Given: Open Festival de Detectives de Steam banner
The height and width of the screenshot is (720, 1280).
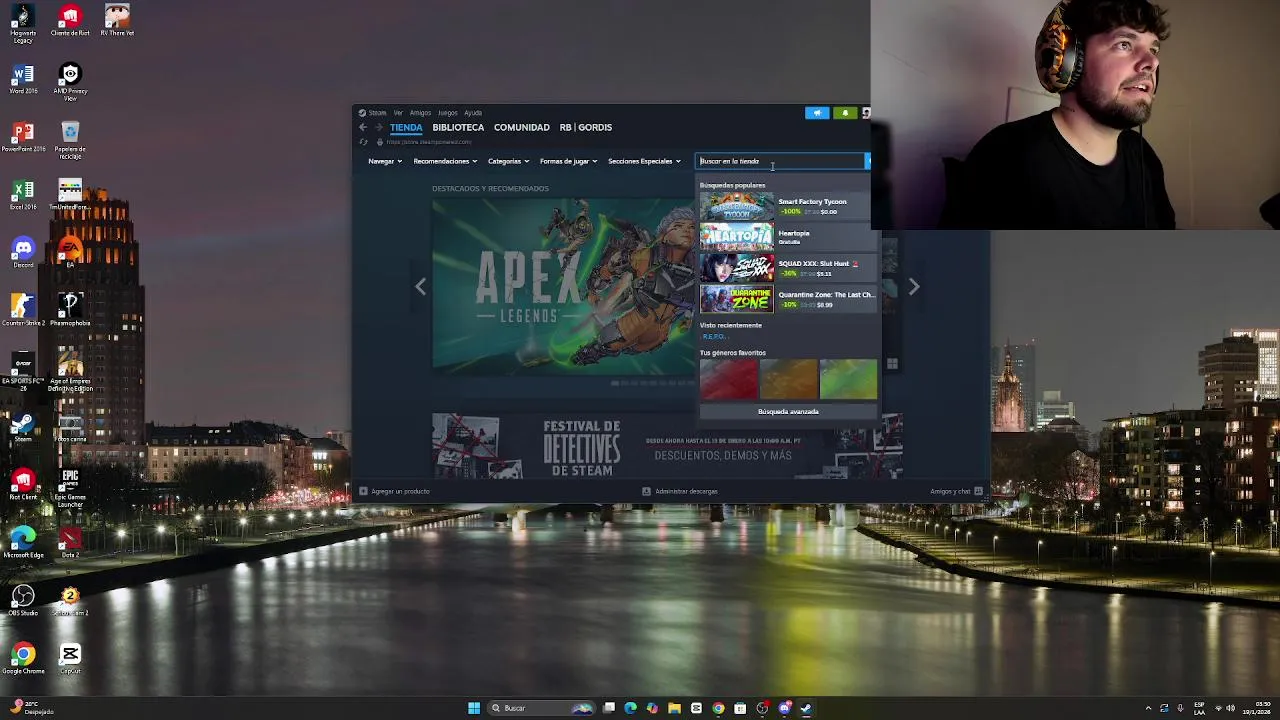Looking at the screenshot, I should (667, 446).
